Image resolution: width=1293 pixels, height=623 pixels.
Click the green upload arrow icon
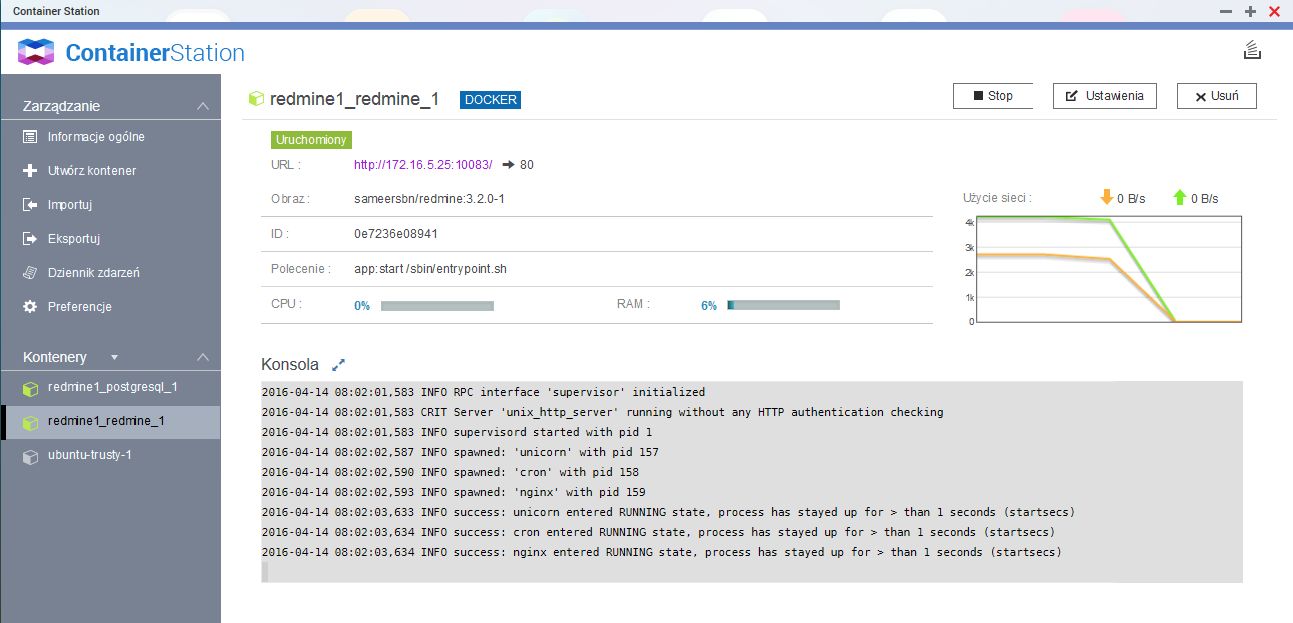tap(1180, 198)
